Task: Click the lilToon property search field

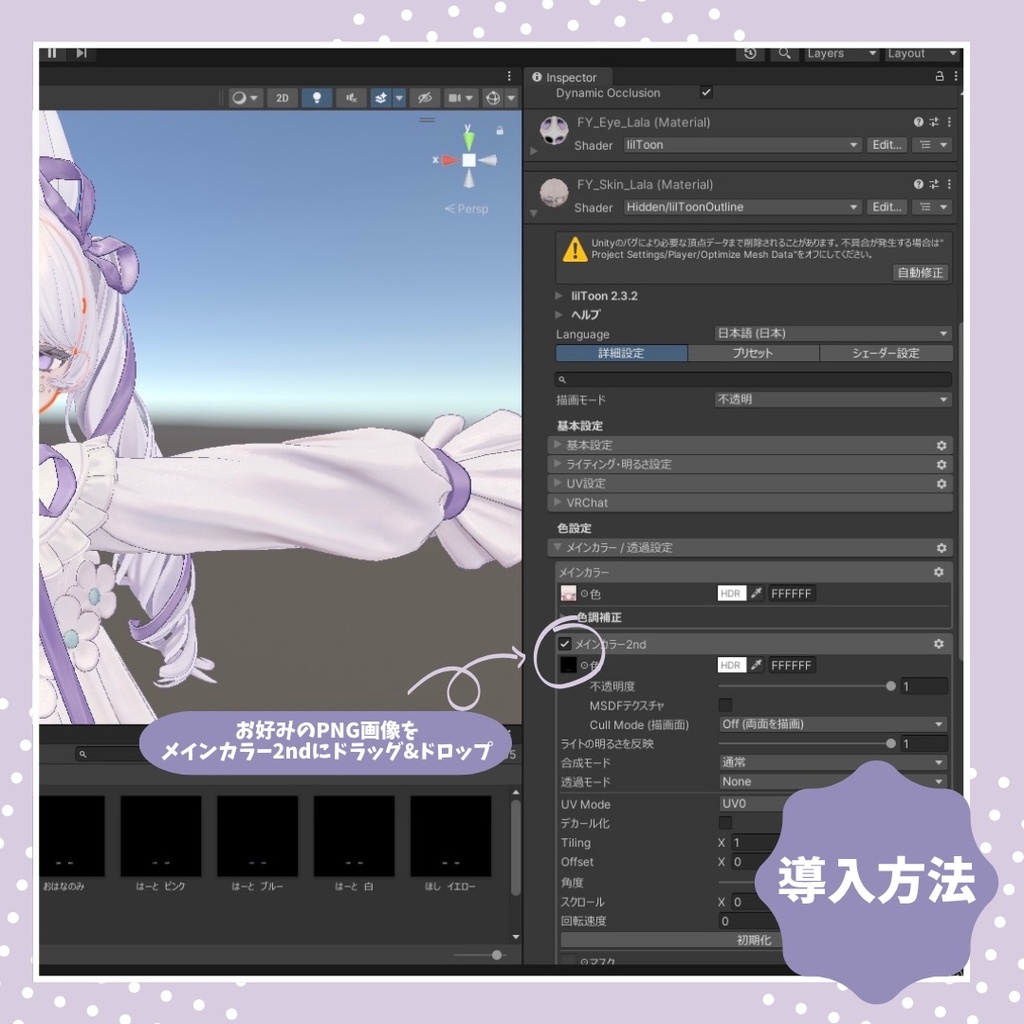Action: tap(753, 379)
